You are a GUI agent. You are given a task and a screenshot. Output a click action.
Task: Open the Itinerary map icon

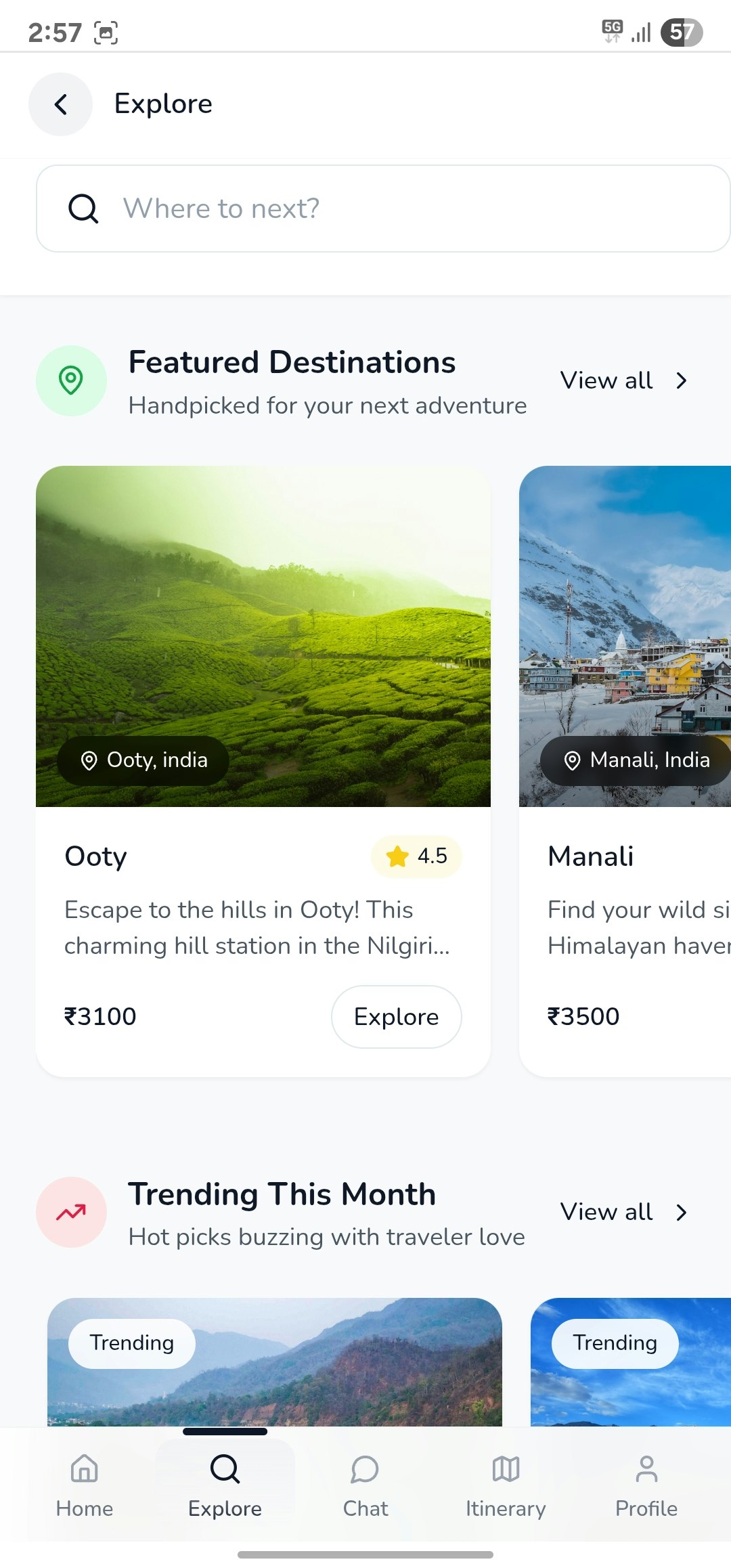tap(506, 1471)
